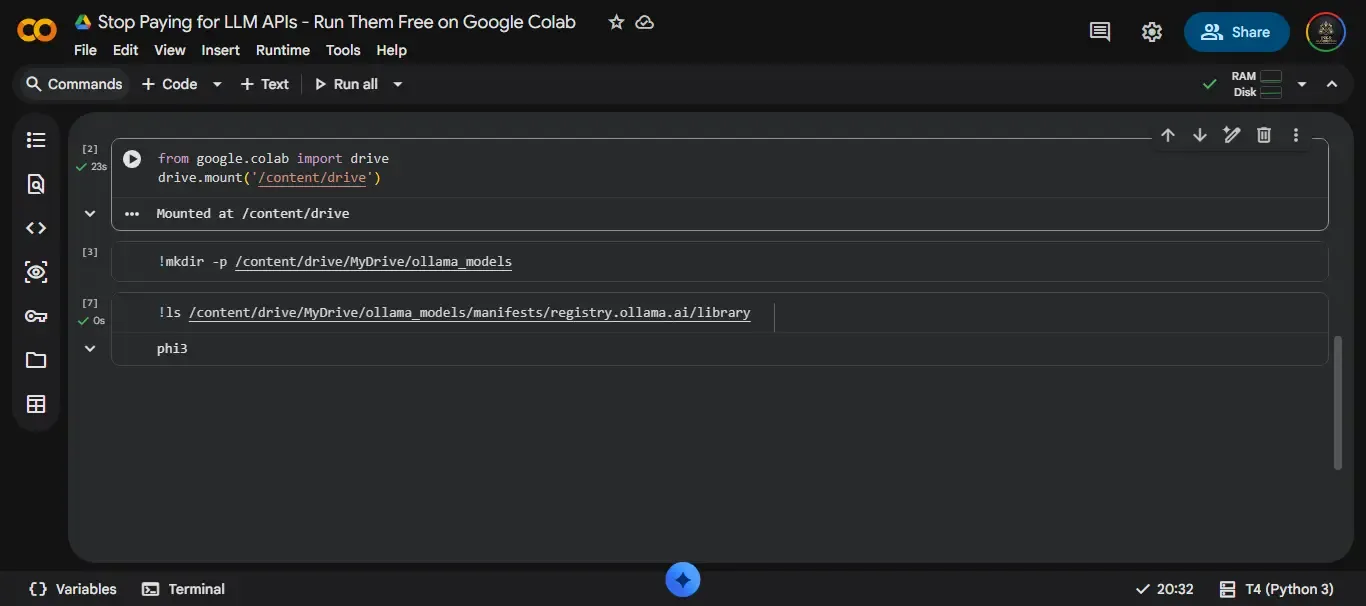The width and height of the screenshot is (1366, 606).
Task: Check the cloud save status icon
Action: click(645, 22)
